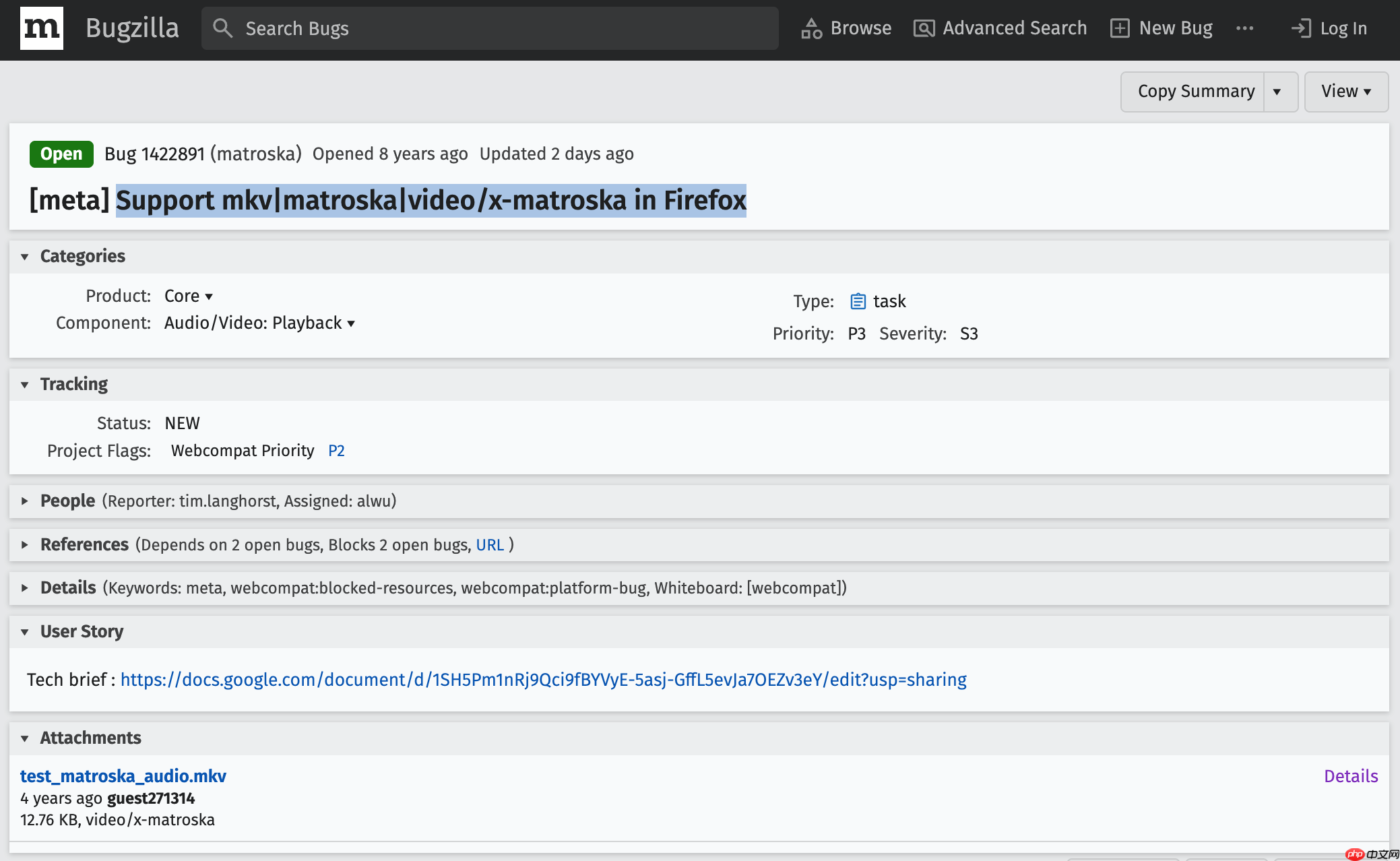The width and height of the screenshot is (1400, 861).
Task: Open the overflow (...) menu
Action: [1245, 28]
